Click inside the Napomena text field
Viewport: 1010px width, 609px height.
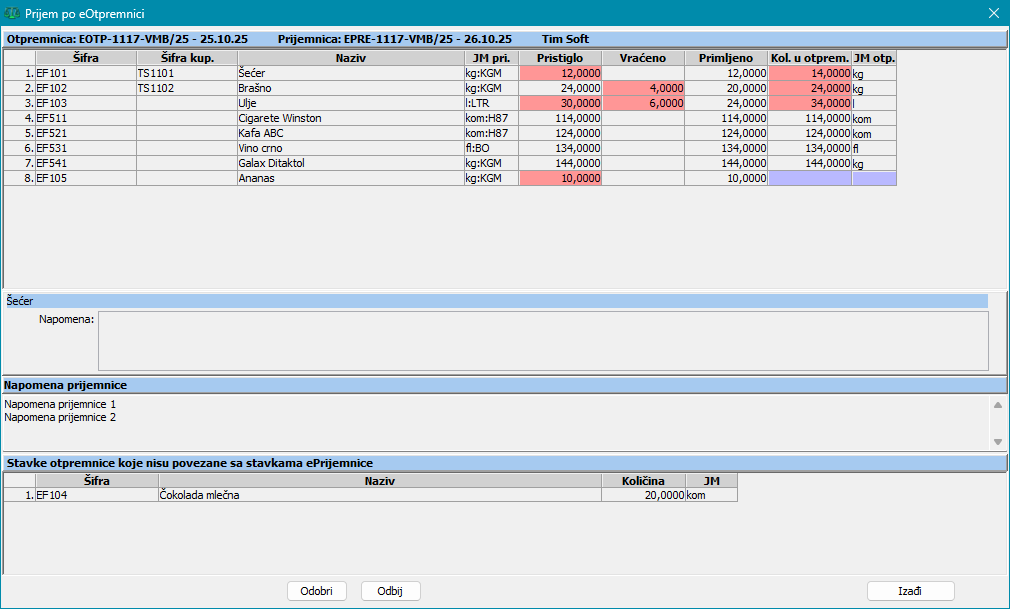[542, 341]
